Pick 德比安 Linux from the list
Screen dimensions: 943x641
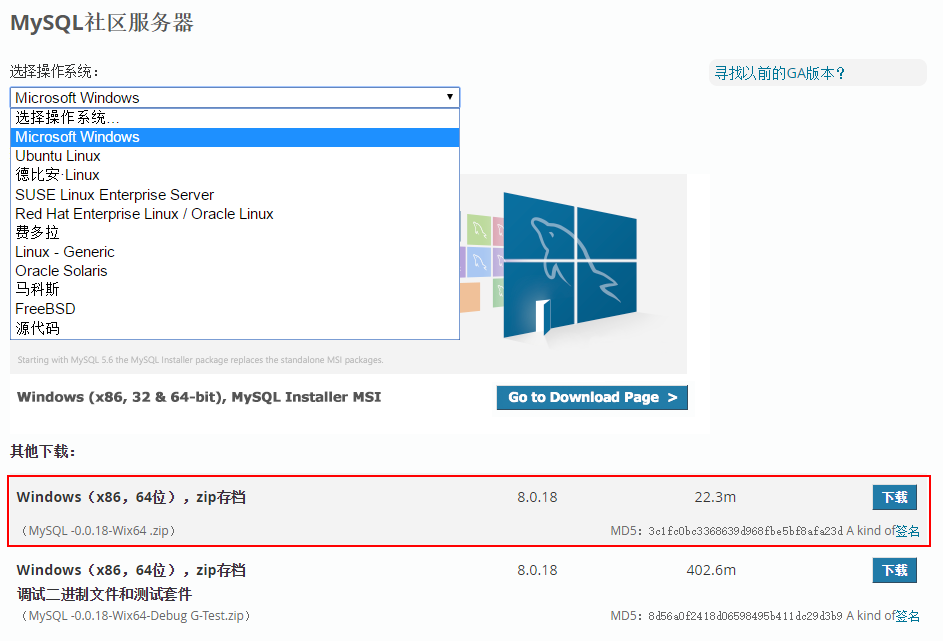235,175
